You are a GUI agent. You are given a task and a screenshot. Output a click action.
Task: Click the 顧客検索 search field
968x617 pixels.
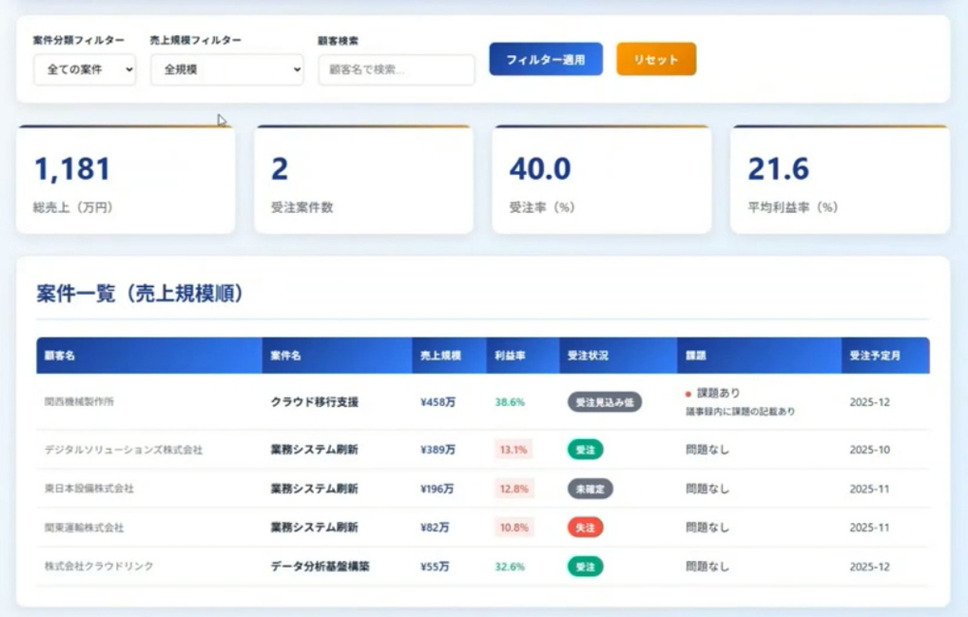pos(396,70)
